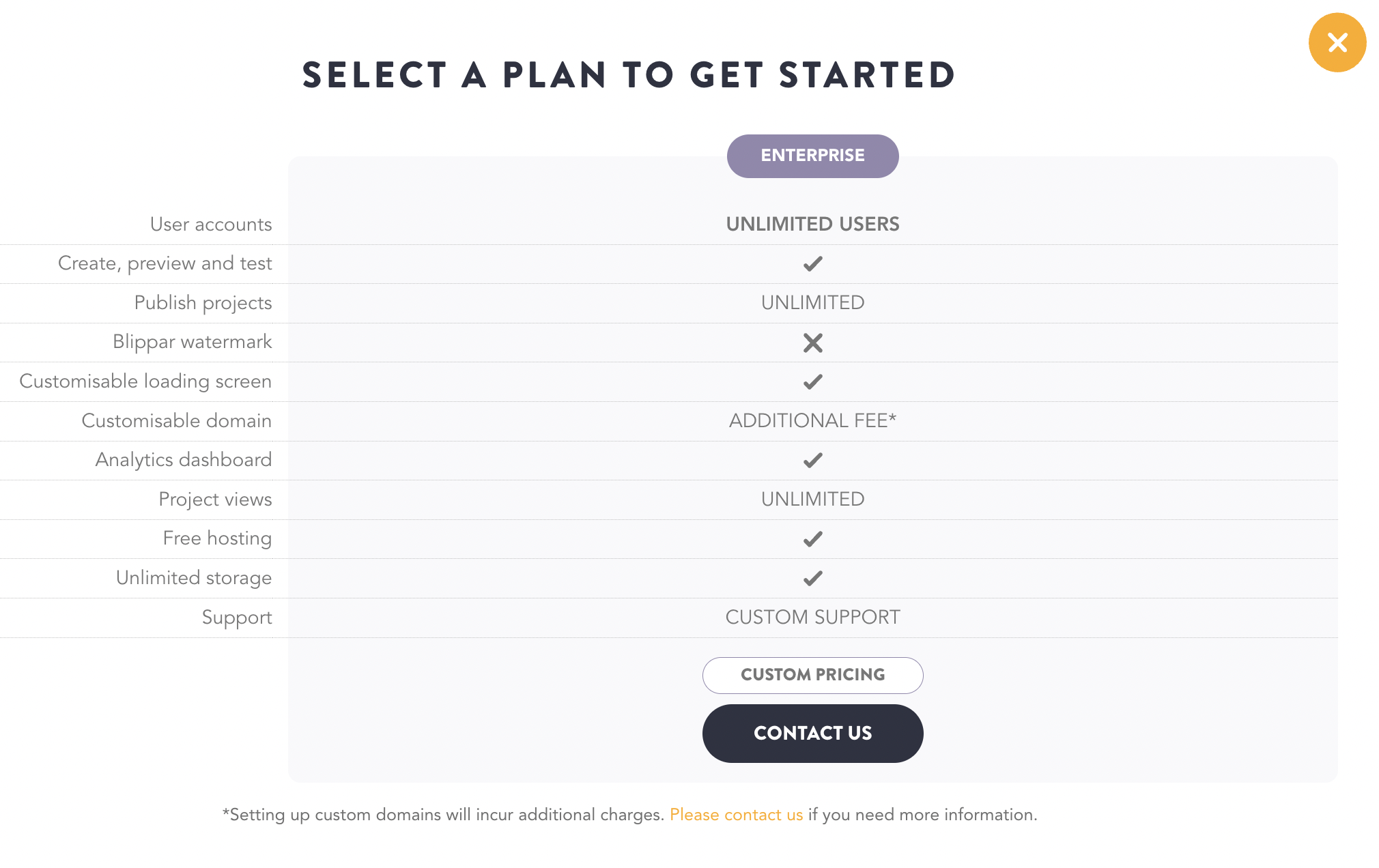Click the Additional Fee* domain value
Viewport: 1379px width, 868px height.
click(812, 420)
